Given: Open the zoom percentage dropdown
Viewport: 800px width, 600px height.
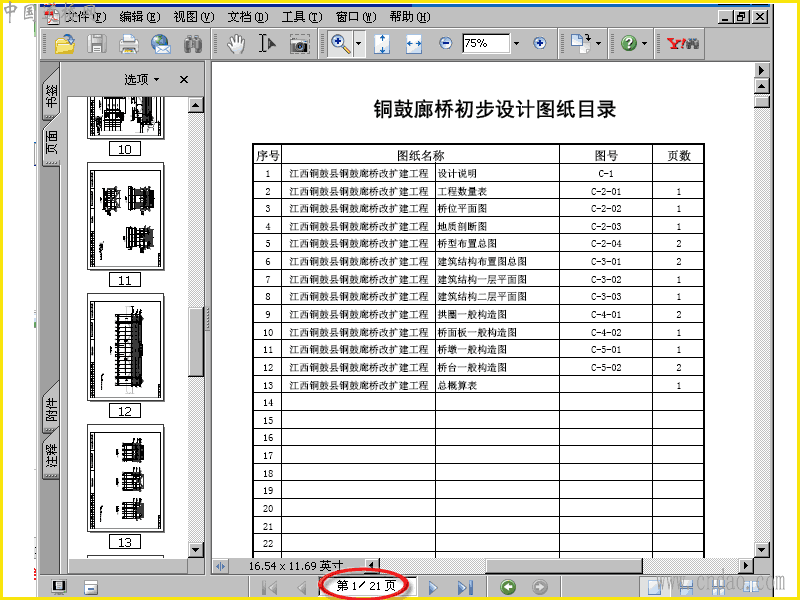Looking at the screenshot, I should (516, 43).
